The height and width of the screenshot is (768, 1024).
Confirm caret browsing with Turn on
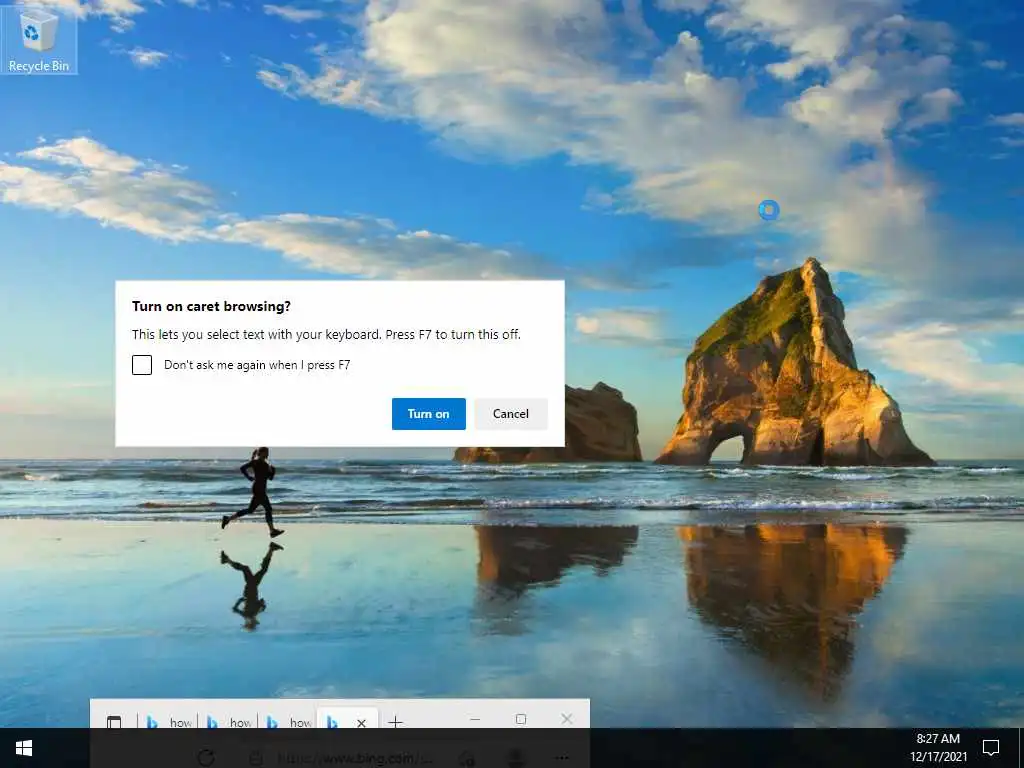click(x=428, y=413)
